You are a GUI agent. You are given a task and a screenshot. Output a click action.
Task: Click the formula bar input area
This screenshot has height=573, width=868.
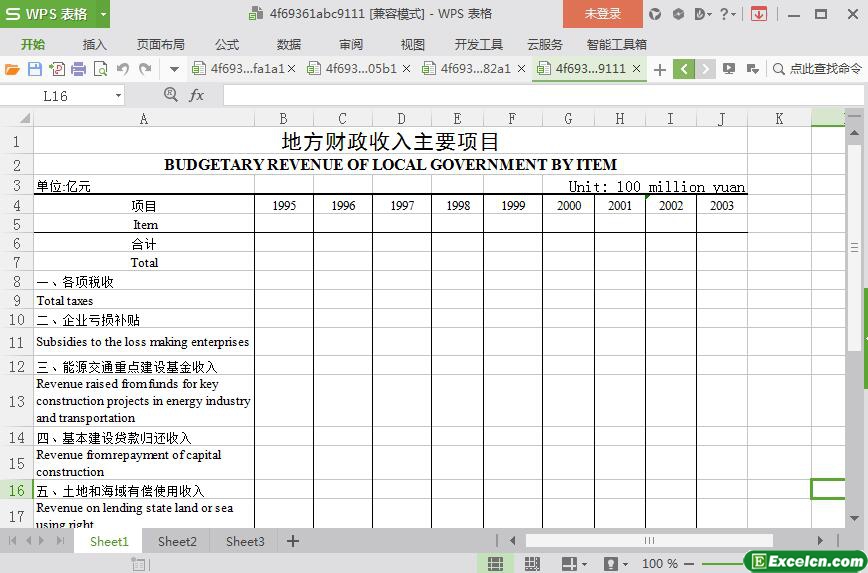[x=542, y=96]
